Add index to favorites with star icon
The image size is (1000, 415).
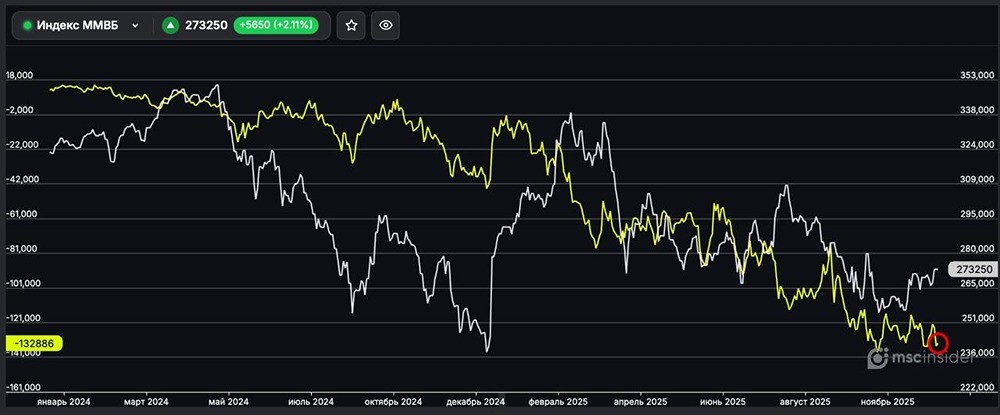point(351,25)
